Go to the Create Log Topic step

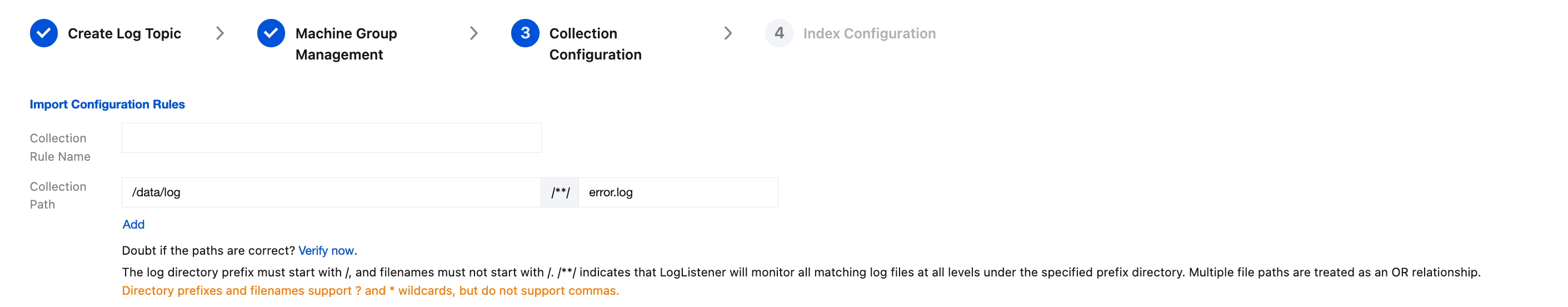124,33
